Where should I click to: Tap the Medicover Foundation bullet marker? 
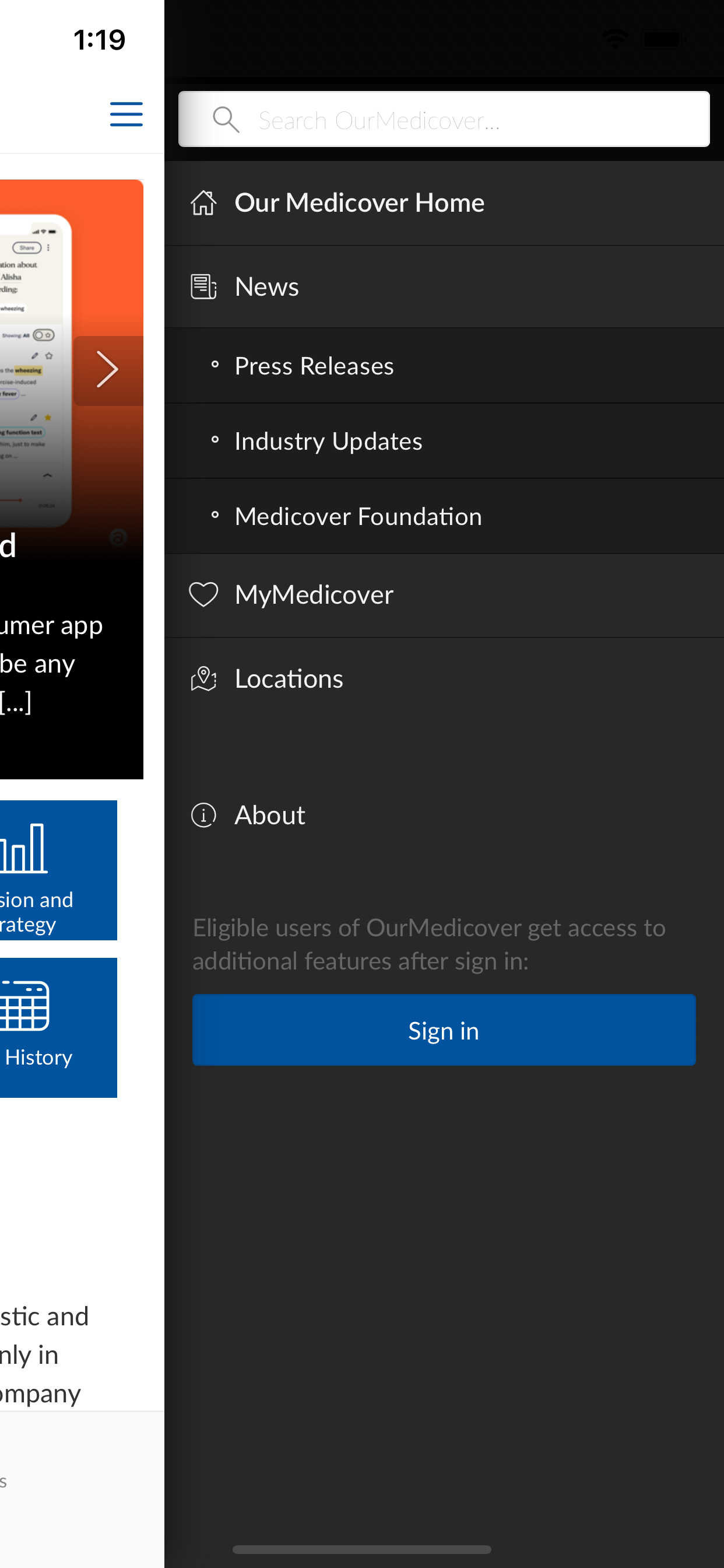pos(215,515)
